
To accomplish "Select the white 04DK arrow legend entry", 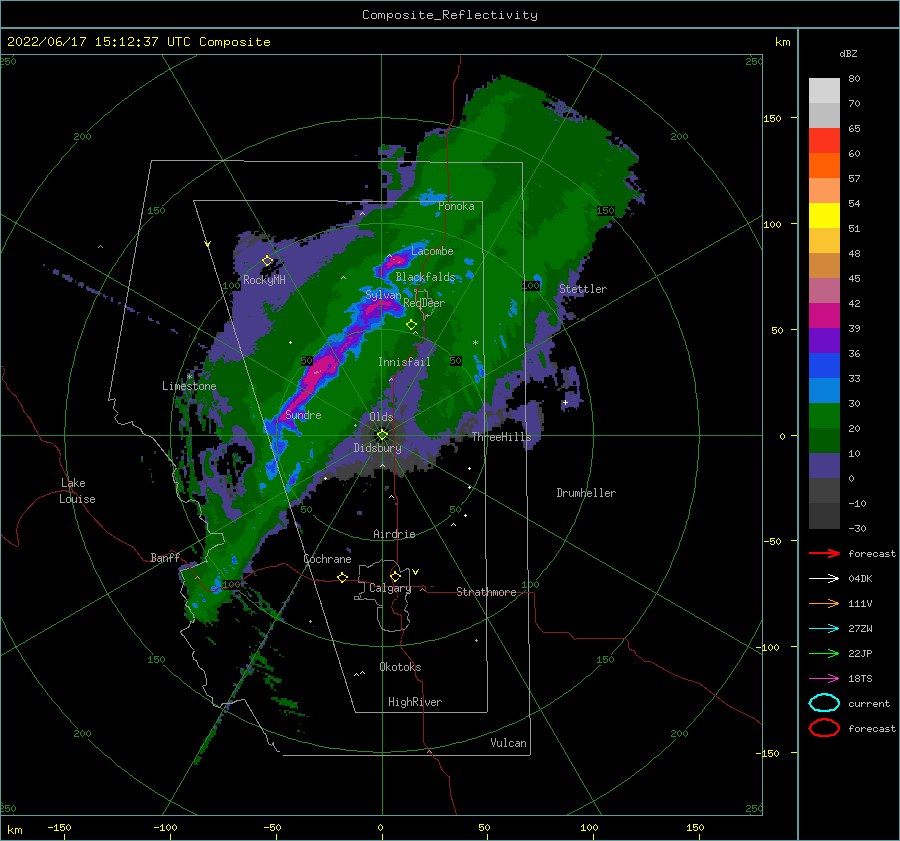I will 824,579.
